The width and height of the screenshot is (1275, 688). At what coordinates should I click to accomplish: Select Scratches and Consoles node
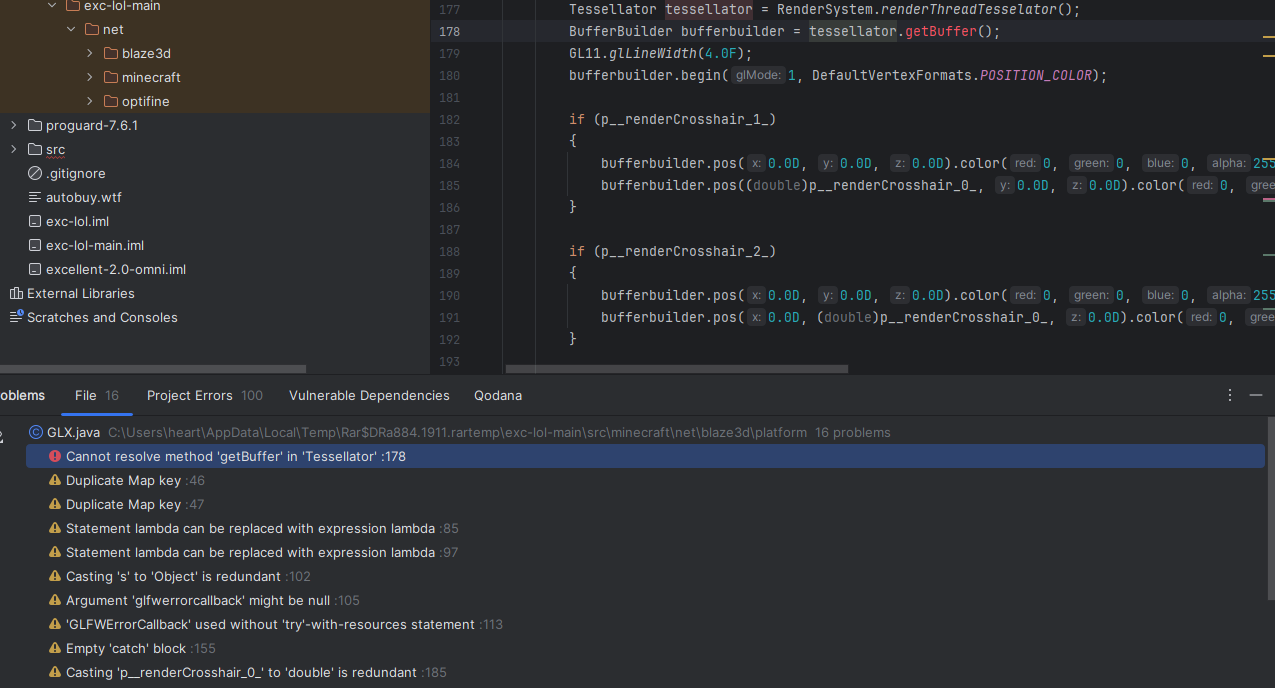102,317
